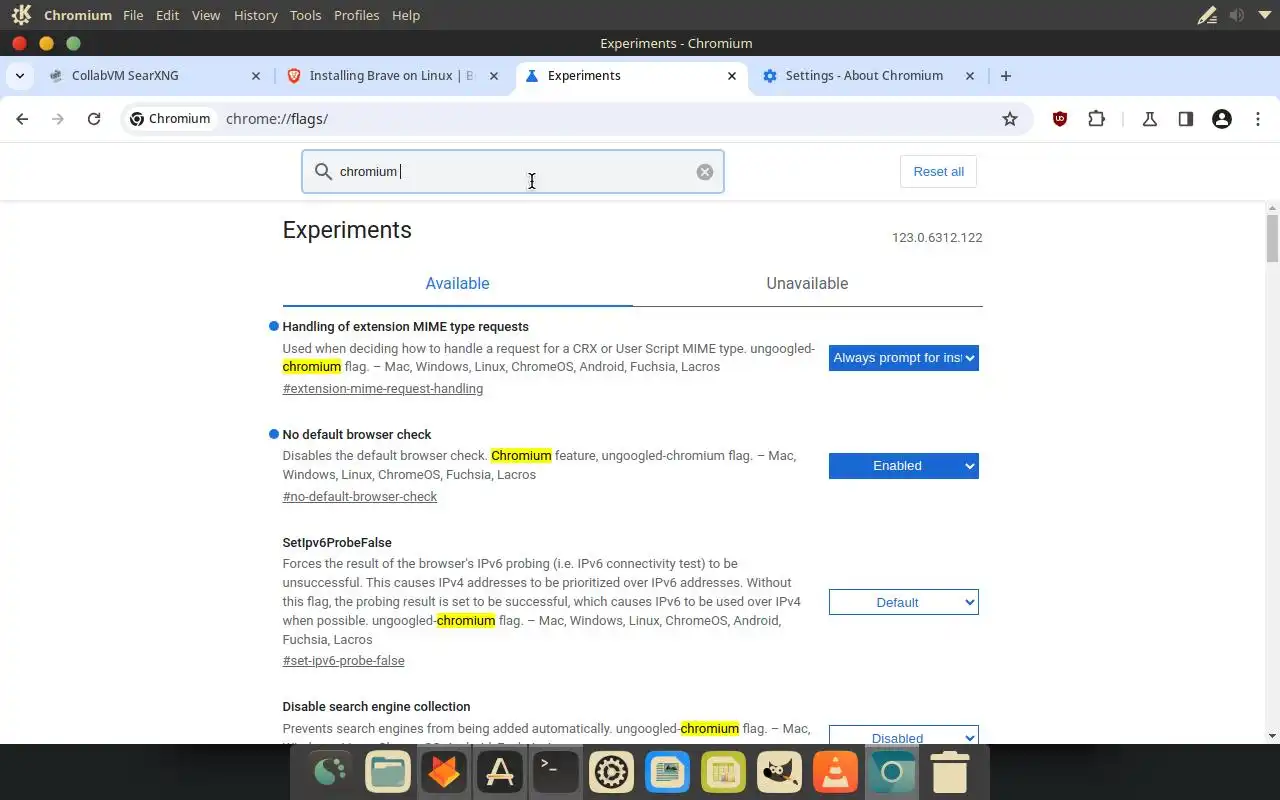Screen dimensions: 1280x800
Task: Click the page vertical scrollbar thumb
Action: [1272, 237]
